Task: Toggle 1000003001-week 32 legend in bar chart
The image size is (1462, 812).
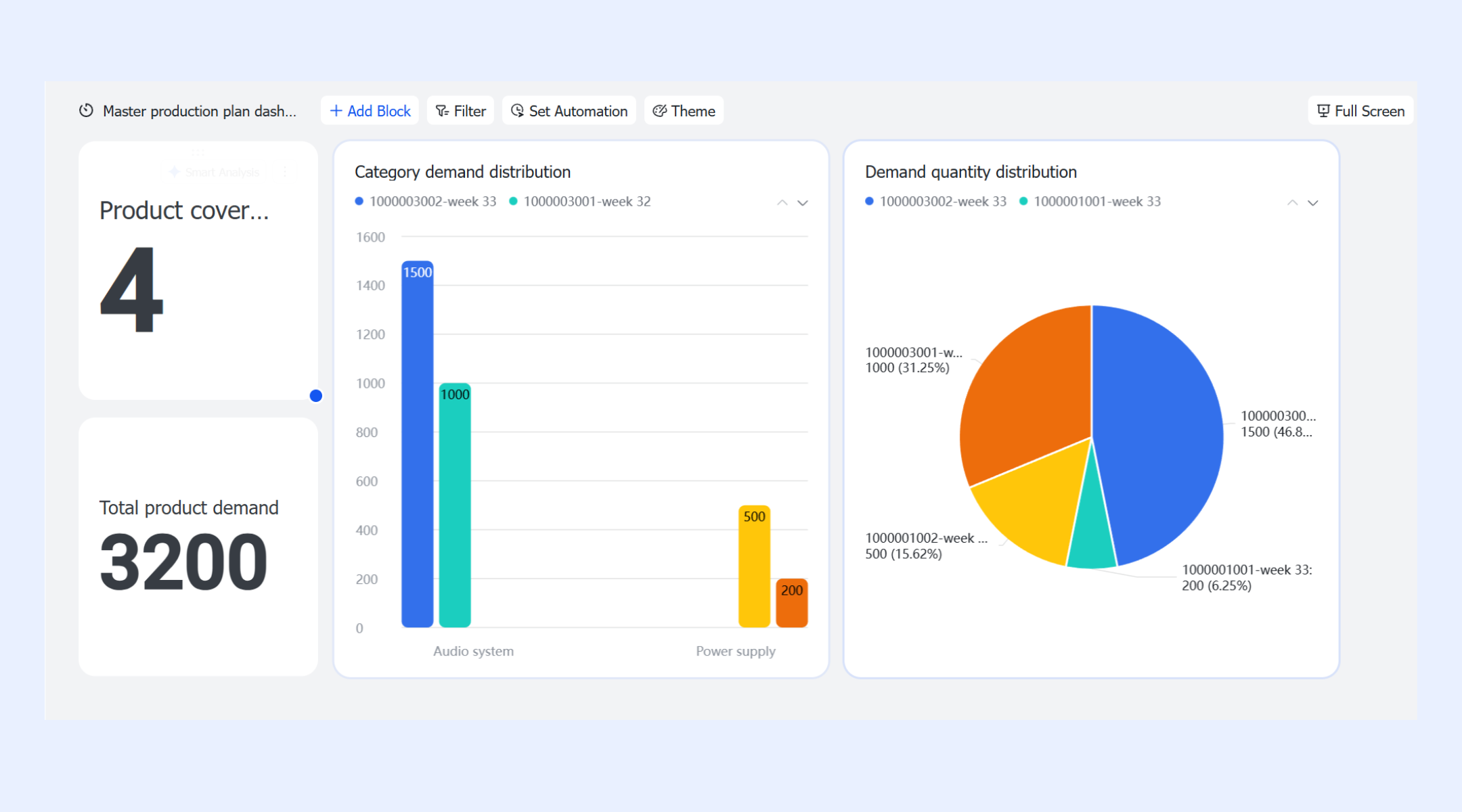Action: click(580, 202)
